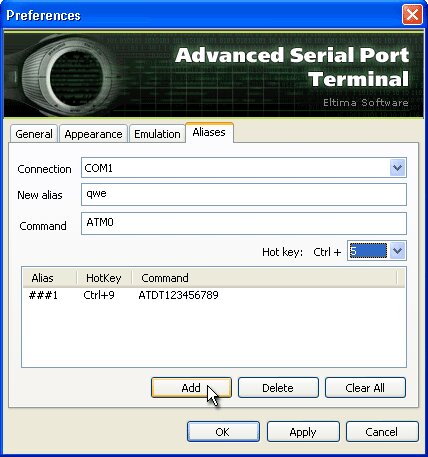Expand the Hot key dropdown arrow
The image size is (428, 457).
pos(397,251)
